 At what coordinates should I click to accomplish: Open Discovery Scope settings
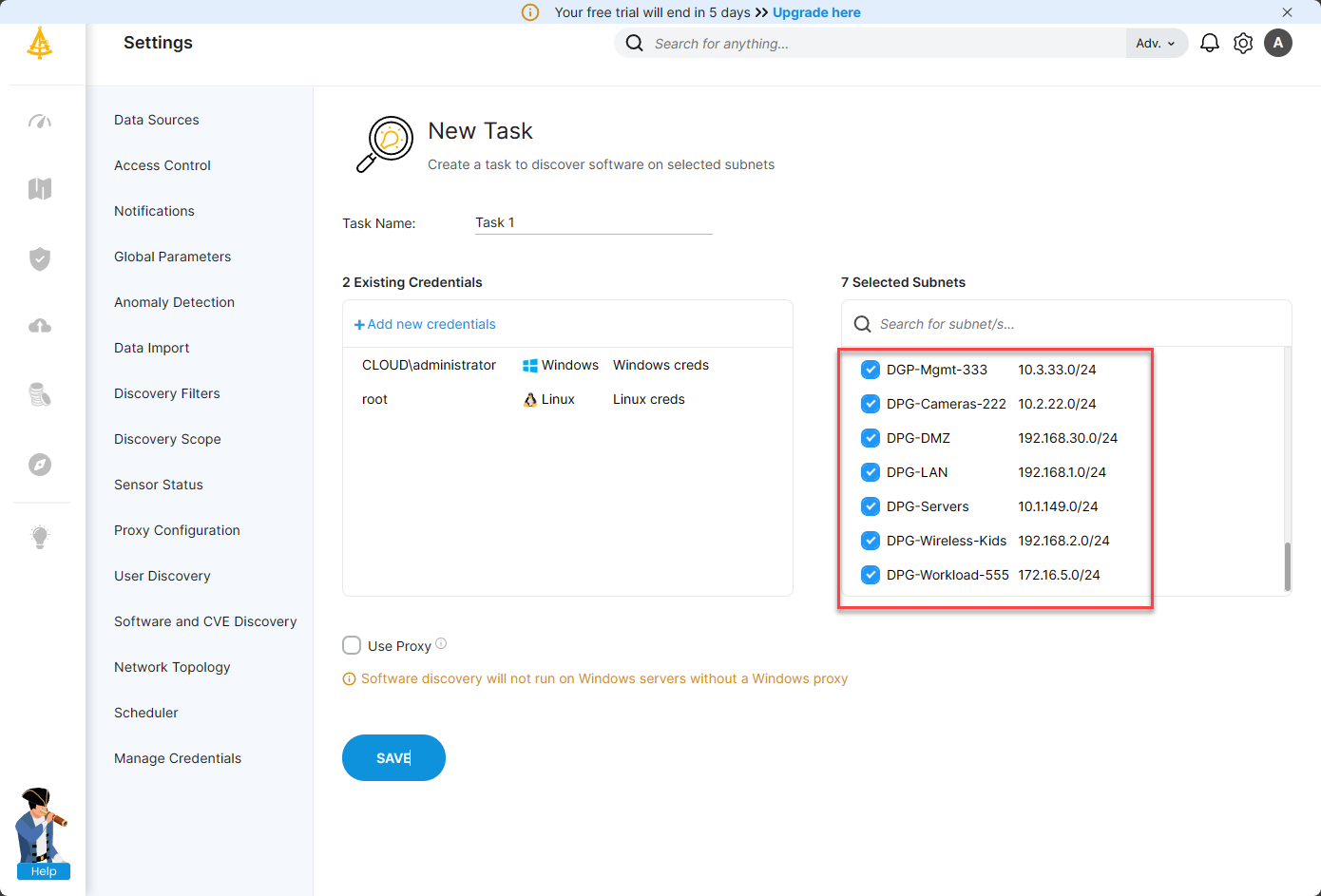tap(167, 439)
